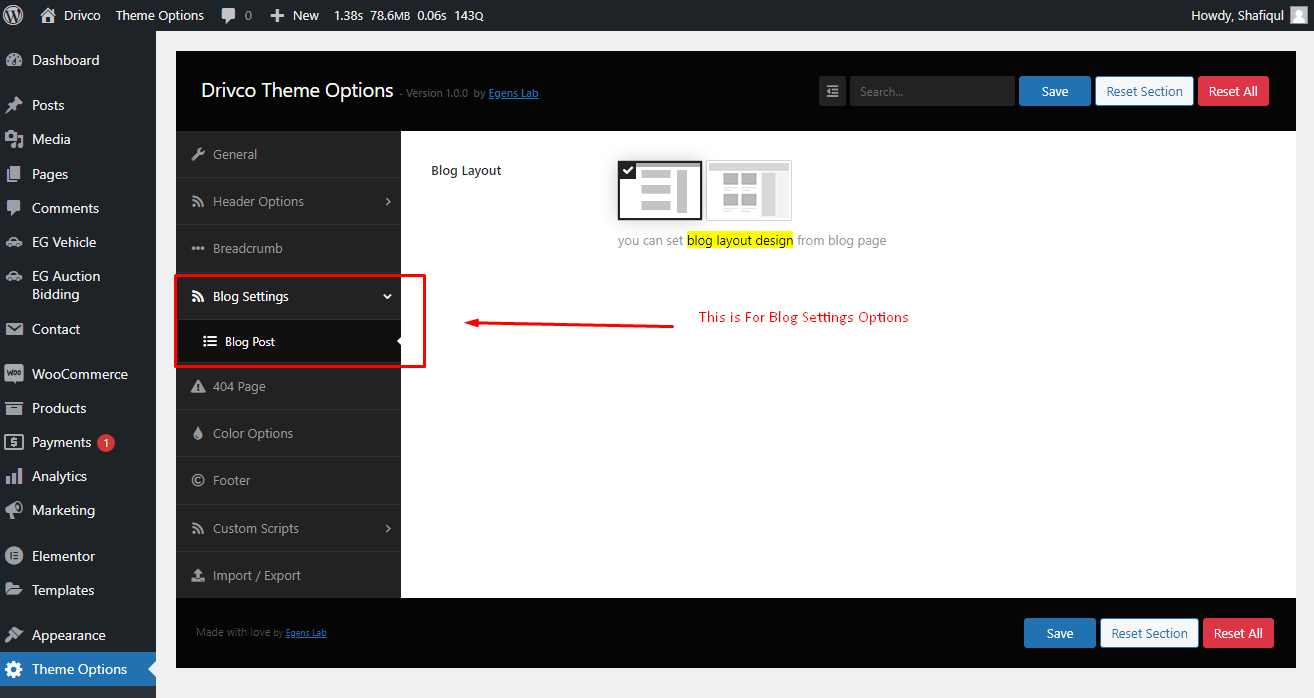Screen dimensions: 1314x698
Task: Click the expand-all sections icon beside search
Action: (x=832, y=91)
